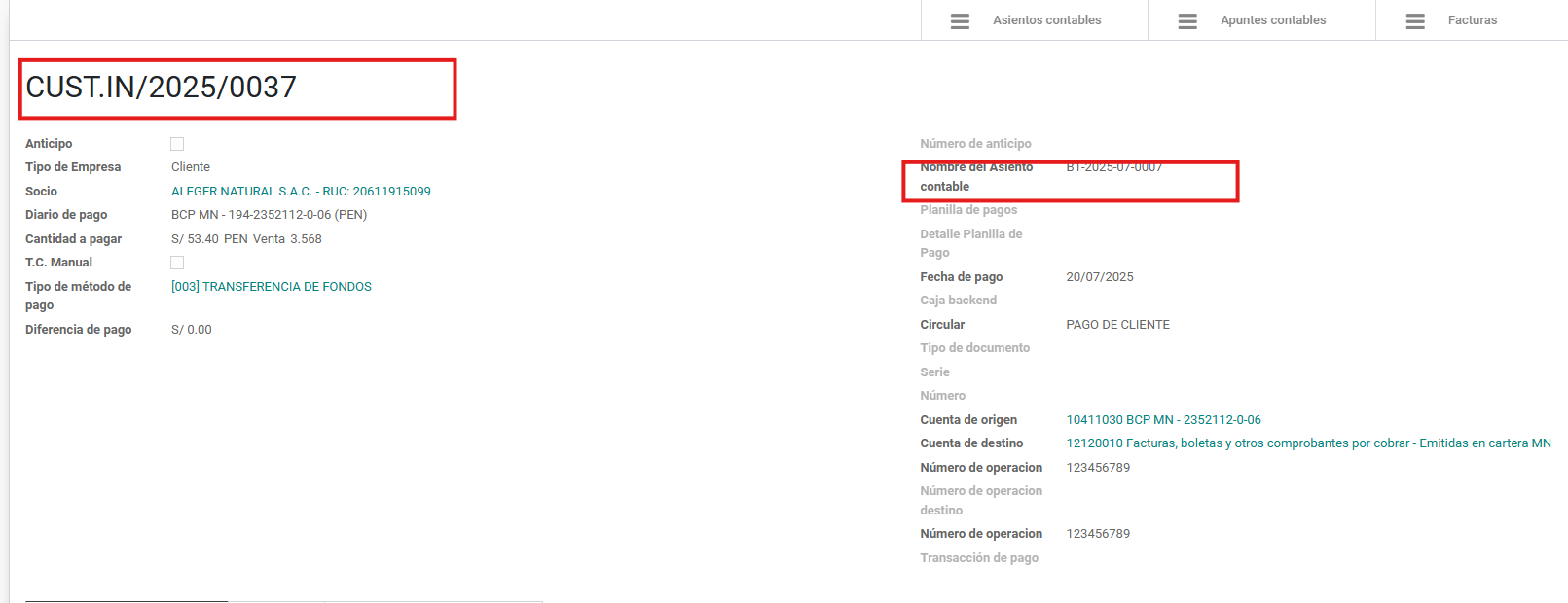Click the Apuntes contables text label

[1273, 20]
